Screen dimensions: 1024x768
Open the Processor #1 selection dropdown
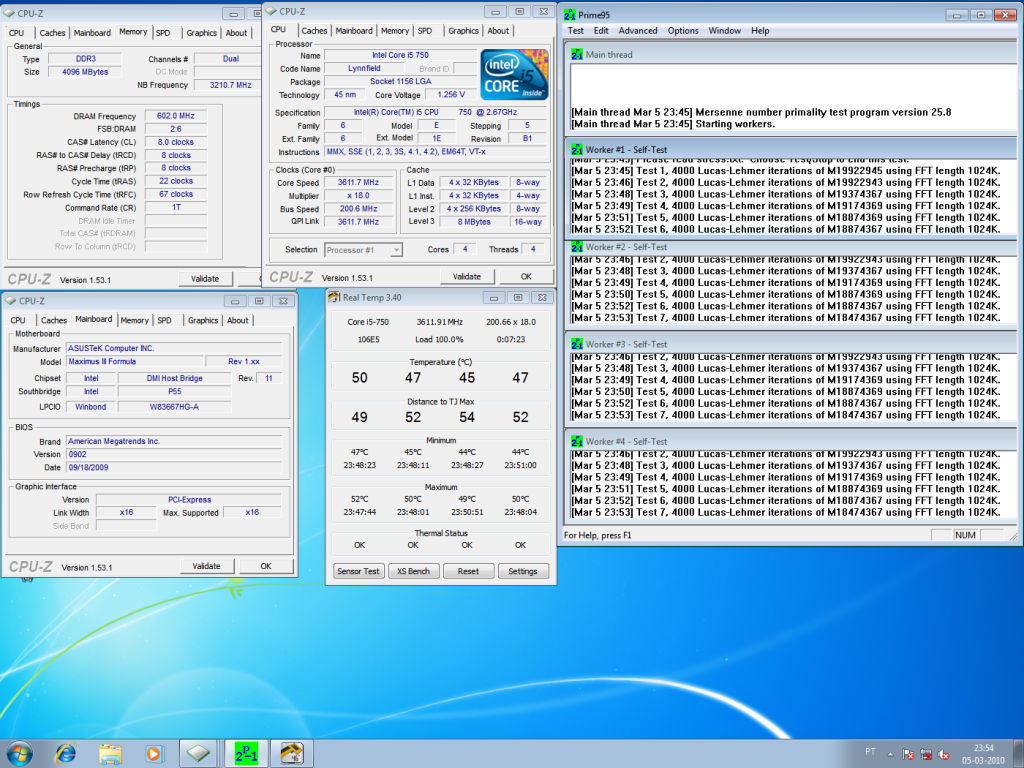tap(363, 250)
